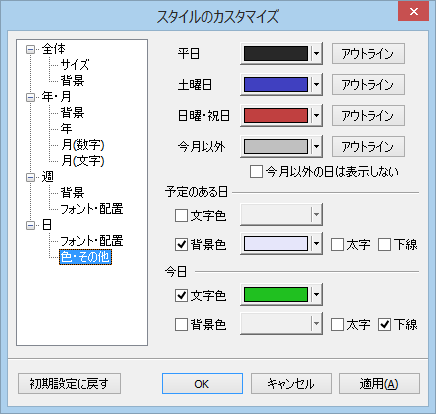
Task: Click アウトライン button for 今月以外
Action: tap(368, 147)
